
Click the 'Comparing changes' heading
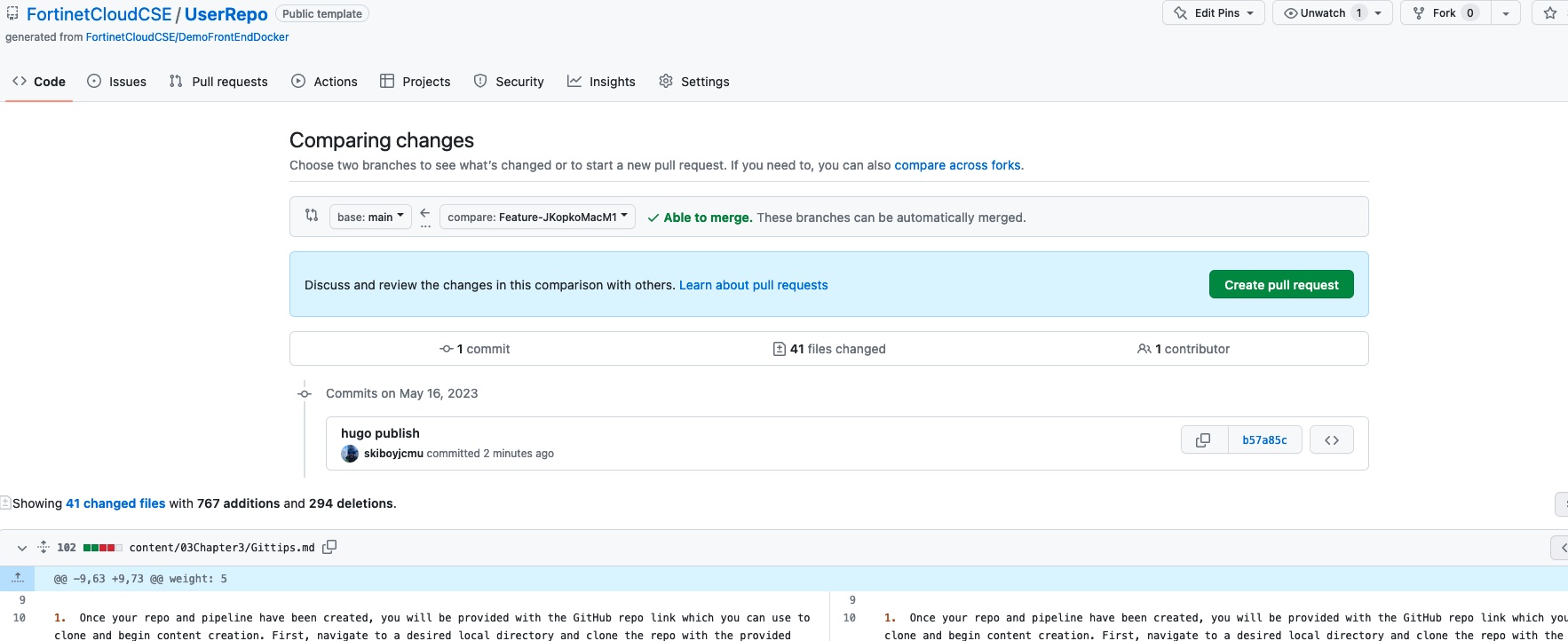(x=382, y=140)
